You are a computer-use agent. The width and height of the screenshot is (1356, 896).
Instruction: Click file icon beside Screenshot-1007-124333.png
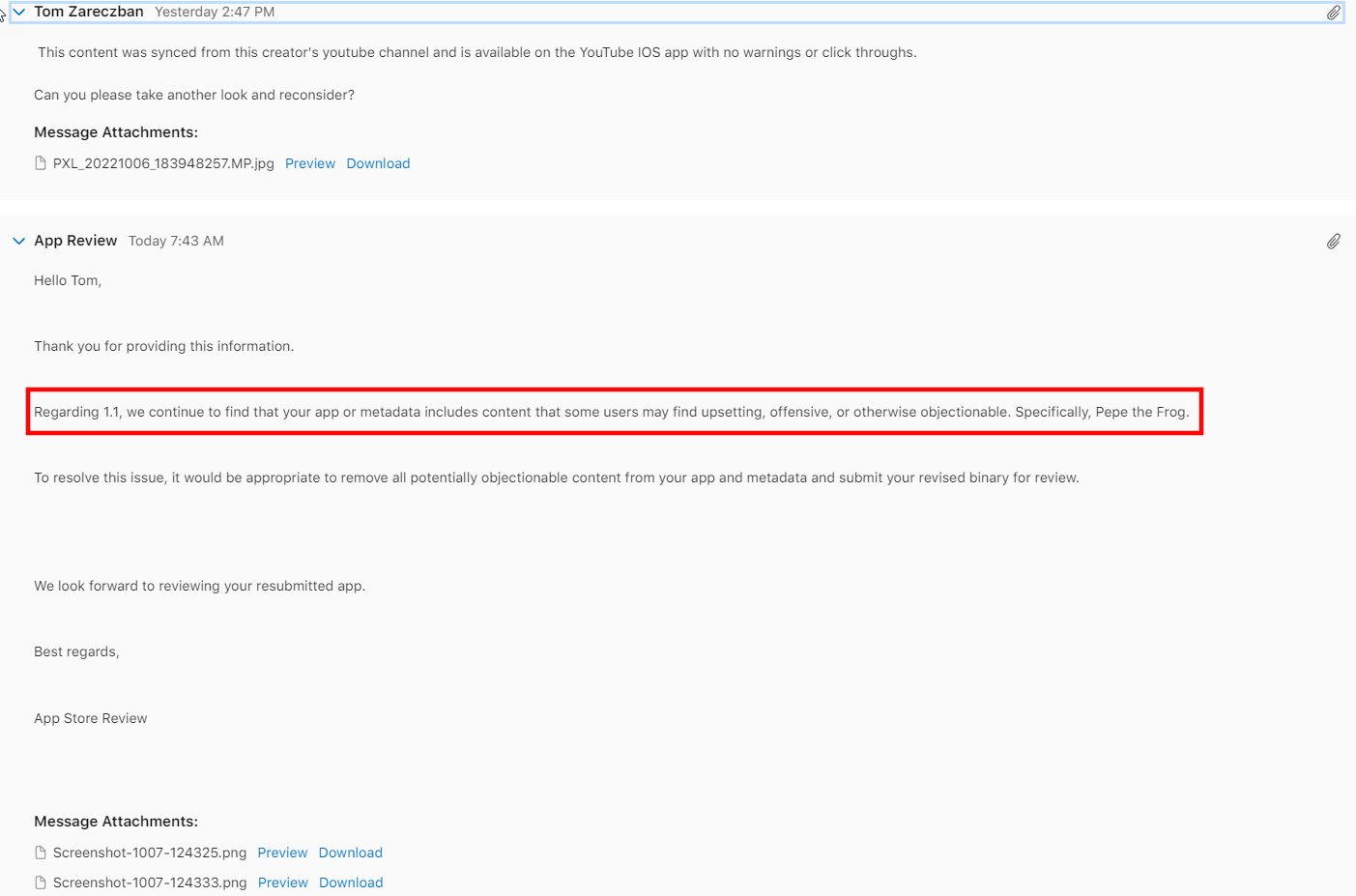coord(41,882)
